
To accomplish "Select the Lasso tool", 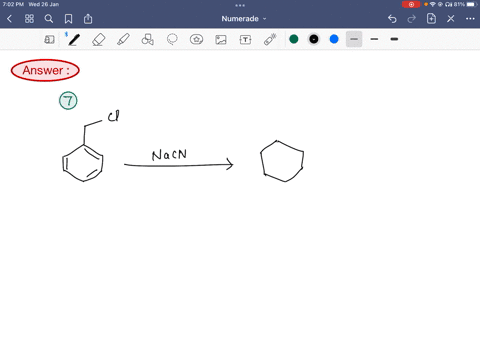I will click(x=172, y=40).
